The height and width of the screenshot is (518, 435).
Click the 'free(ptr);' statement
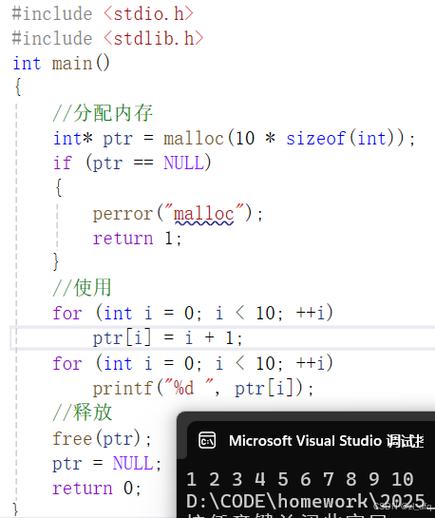coord(102,438)
